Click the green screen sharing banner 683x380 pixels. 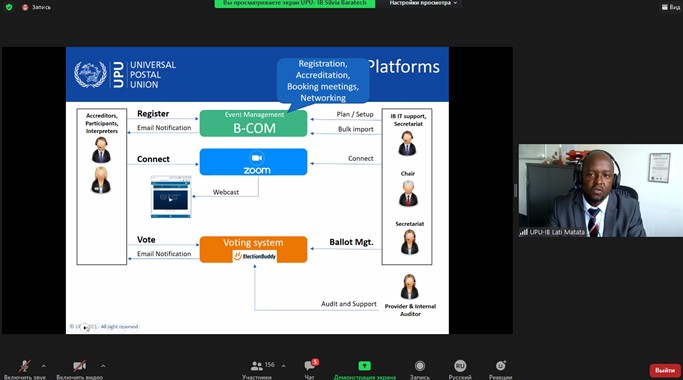pyautogui.click(x=295, y=3)
